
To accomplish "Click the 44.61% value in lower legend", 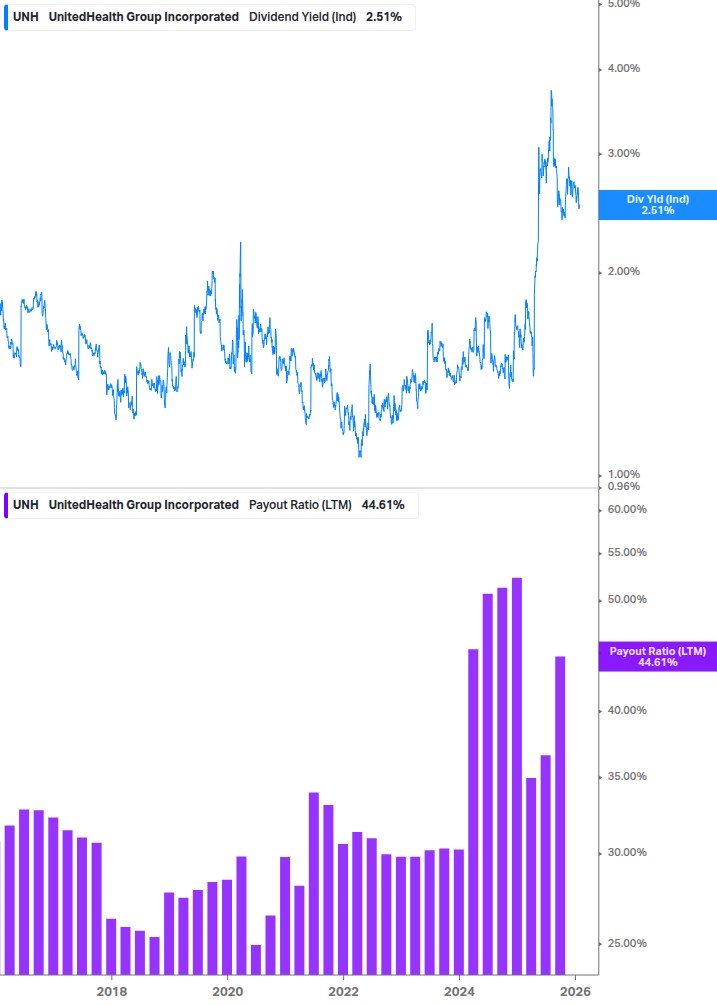I will [x=383, y=505].
